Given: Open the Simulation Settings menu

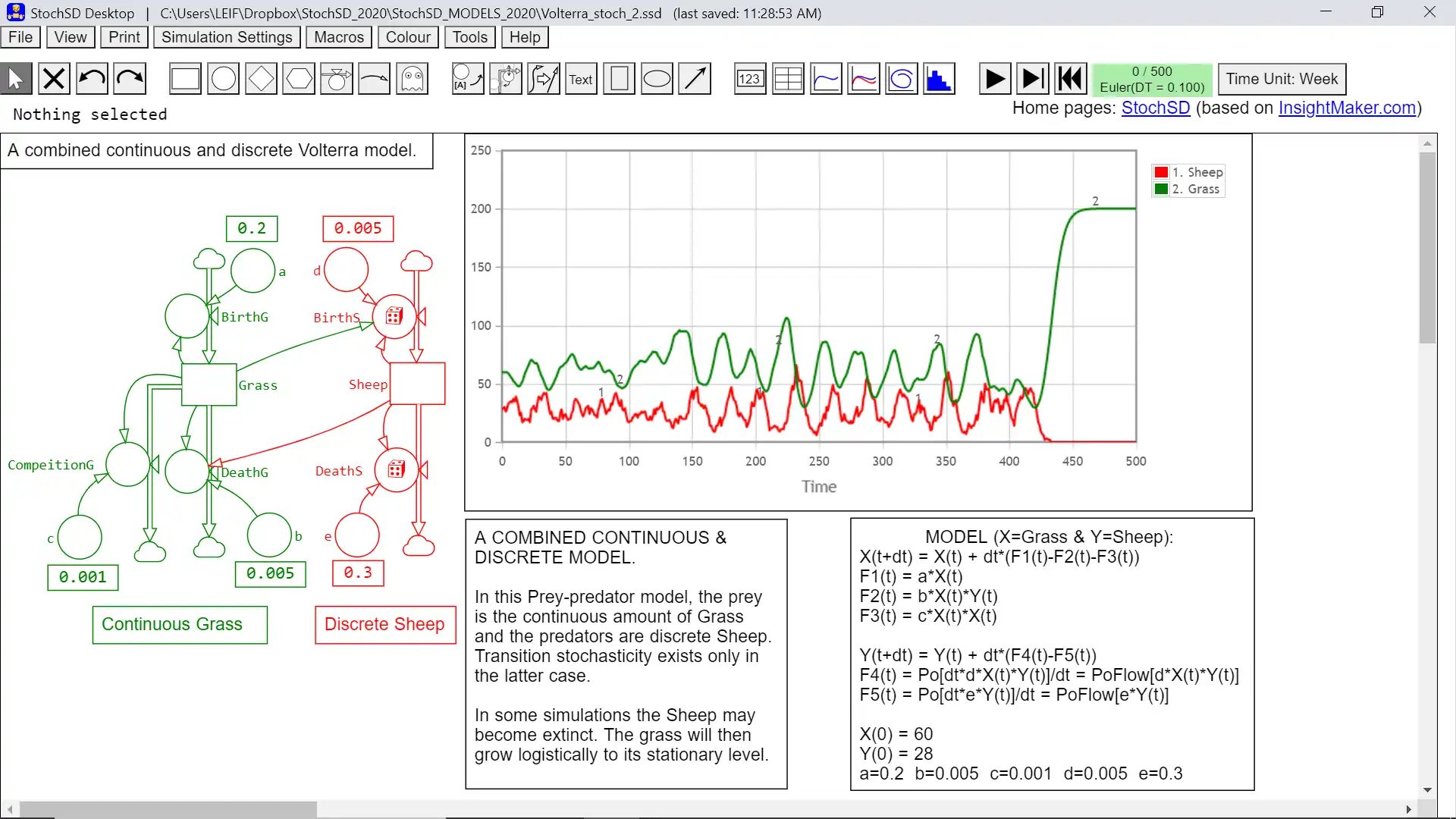Looking at the screenshot, I should click(226, 37).
